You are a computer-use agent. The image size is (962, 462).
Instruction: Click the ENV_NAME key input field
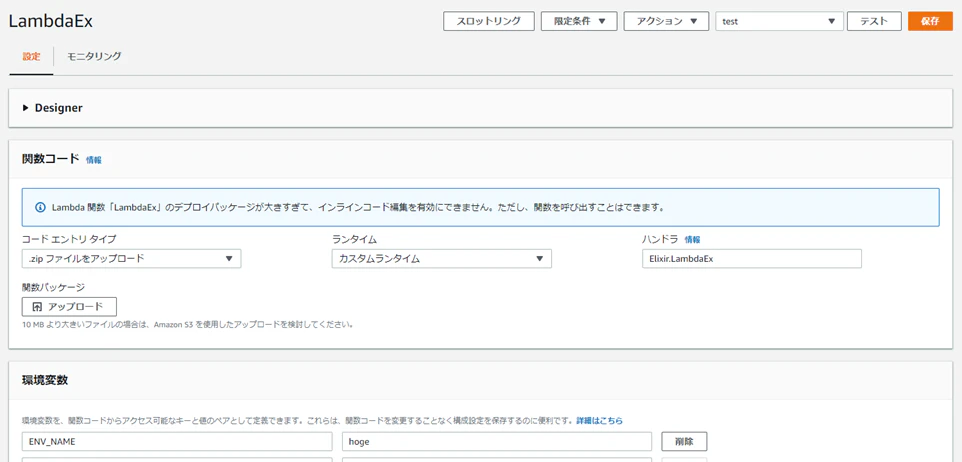pyautogui.click(x=177, y=442)
